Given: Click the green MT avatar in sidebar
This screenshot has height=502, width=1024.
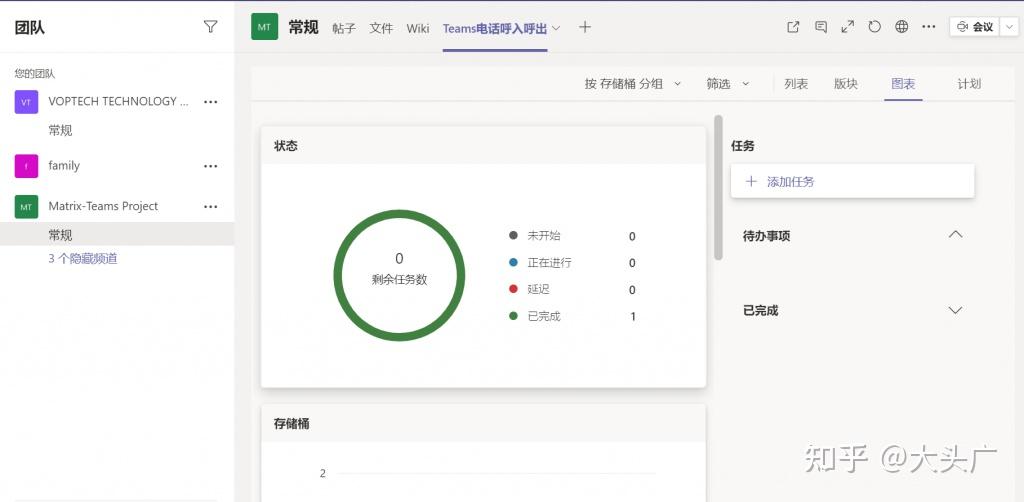Looking at the screenshot, I should [26, 206].
